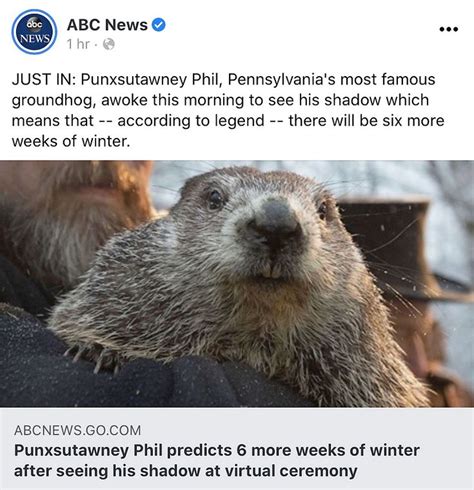Select the 'JUST IN' caption text
The height and width of the screenshot is (490, 474).
[44, 80]
